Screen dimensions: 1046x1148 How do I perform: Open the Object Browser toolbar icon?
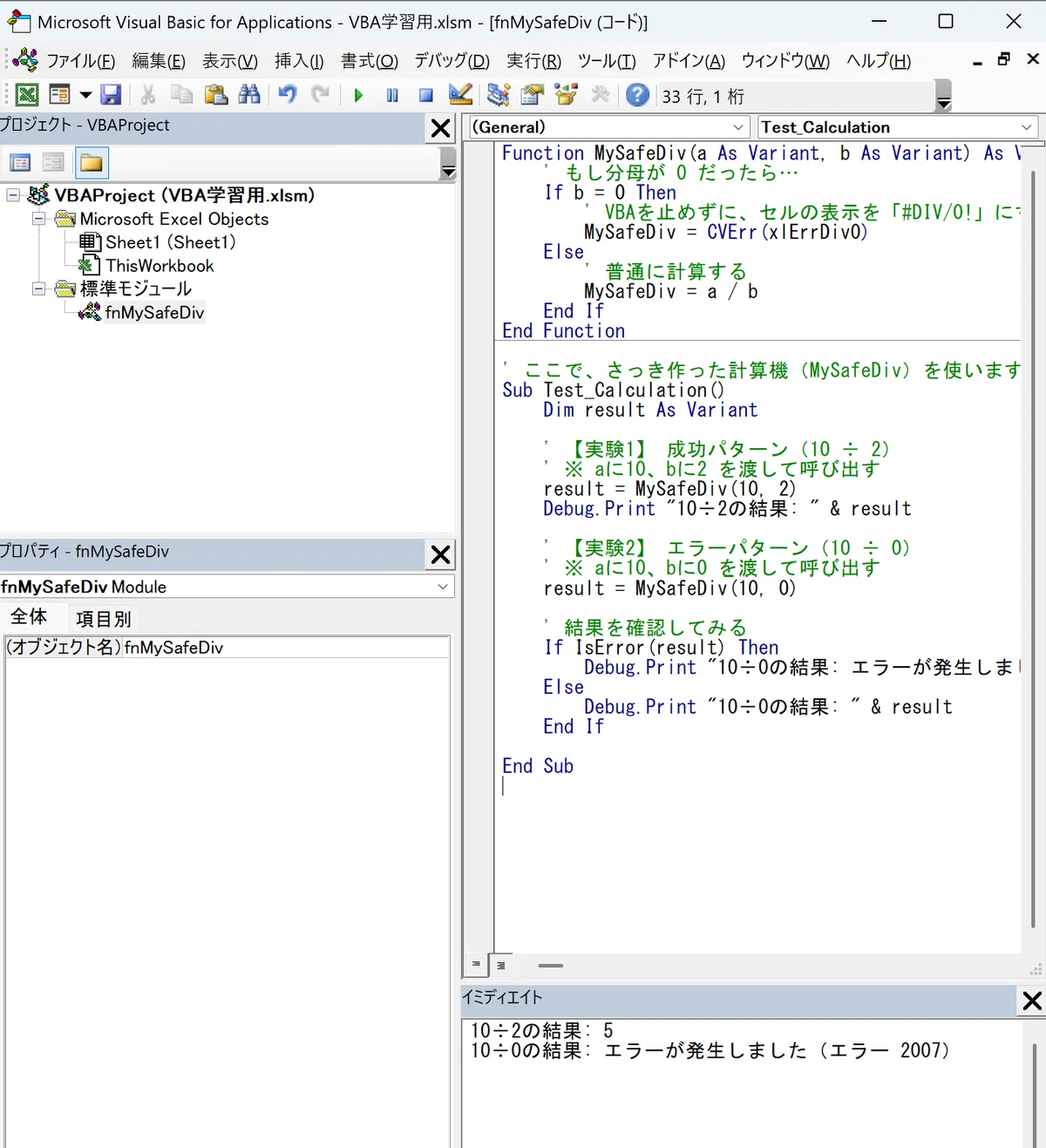(566, 95)
